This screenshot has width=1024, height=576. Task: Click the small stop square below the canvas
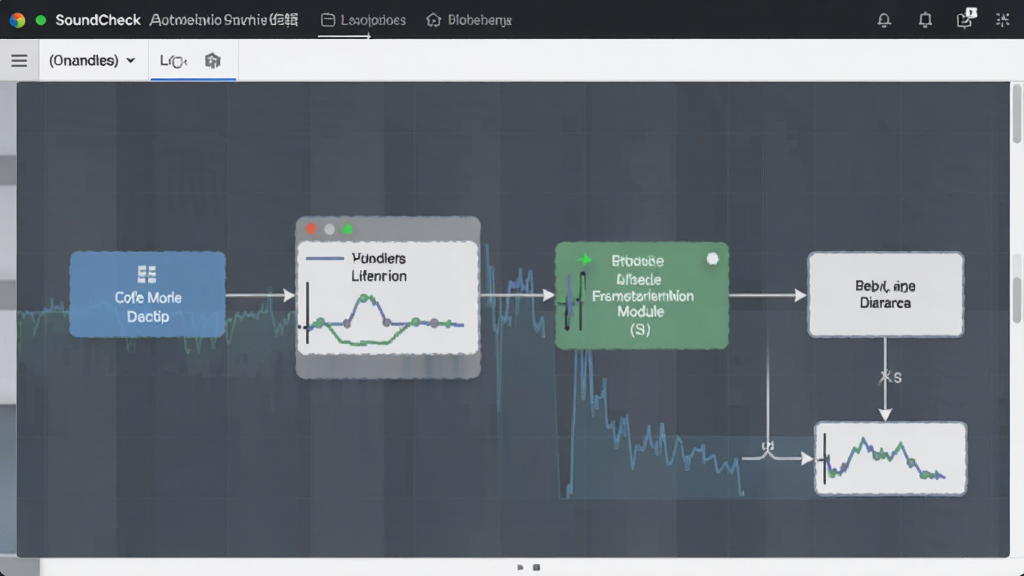(x=536, y=568)
